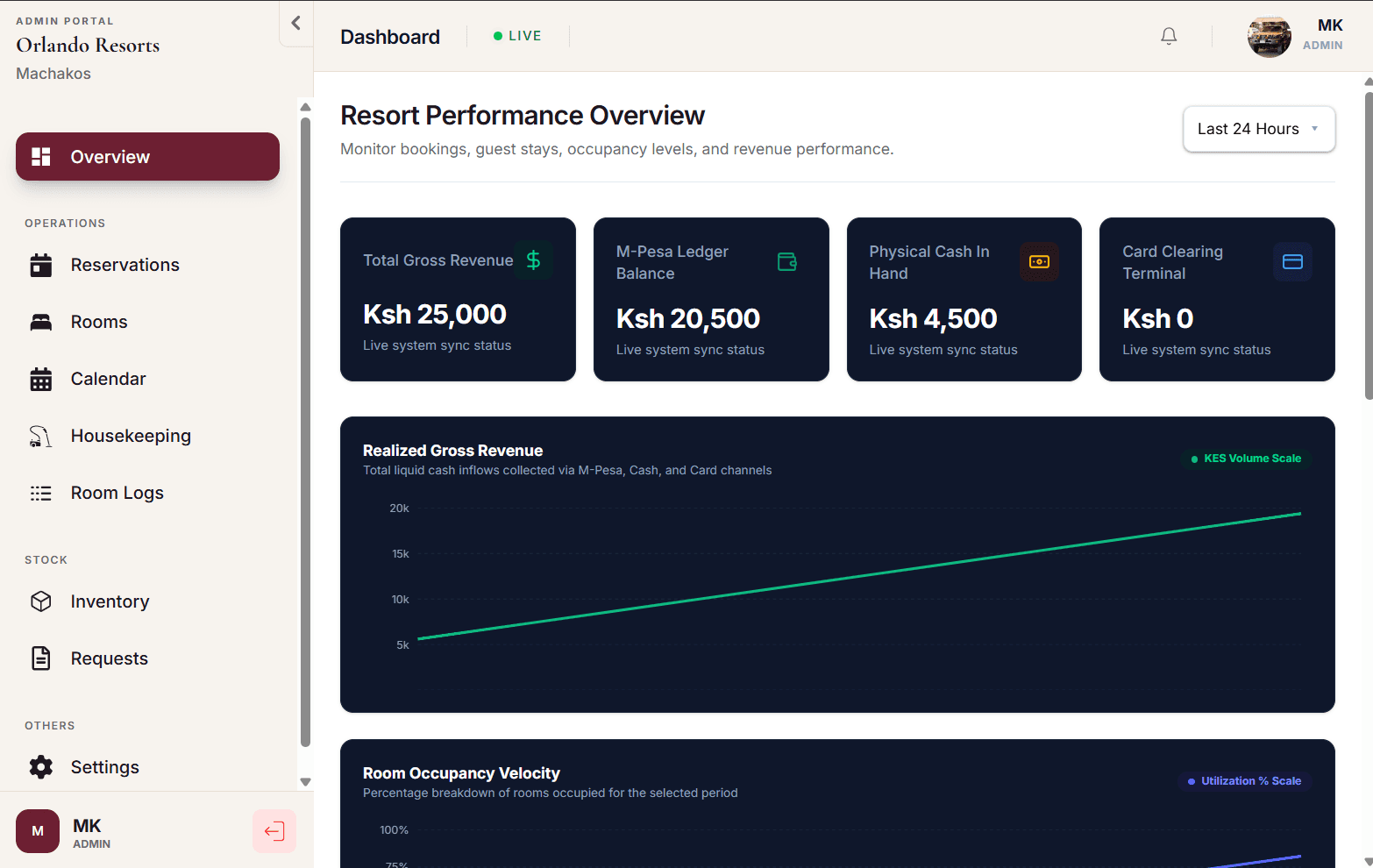This screenshot has width=1373, height=868.
Task: Click the maroon M avatar in sidebar footer
Action: click(38, 831)
